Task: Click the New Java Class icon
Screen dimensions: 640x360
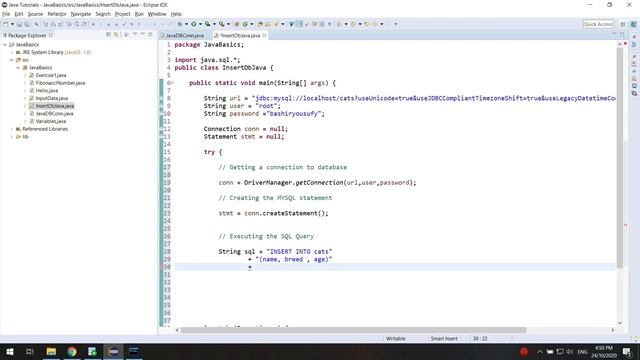Action: tap(245, 24)
